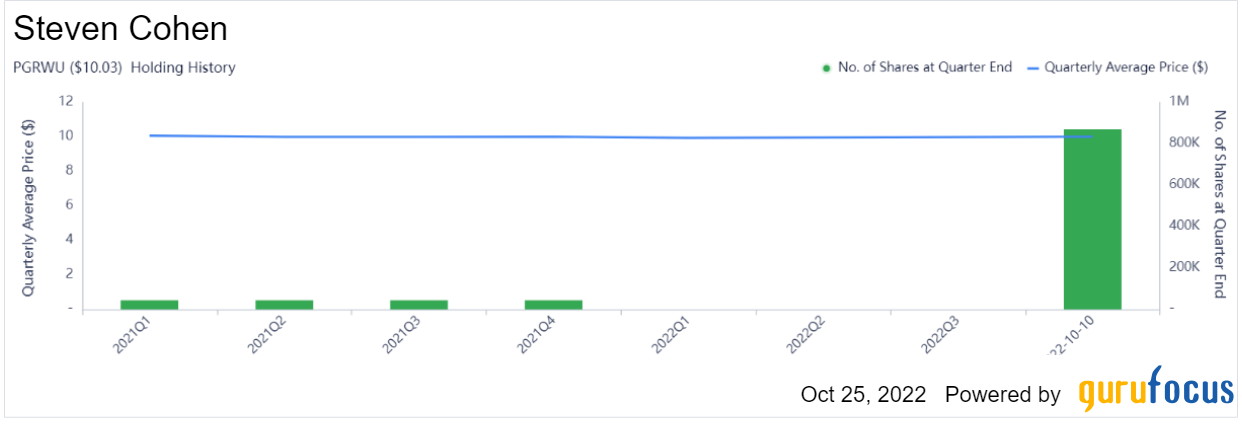Click the tall green bar for 22-10-10
Screen dimensions: 1242x425
click(1092, 219)
